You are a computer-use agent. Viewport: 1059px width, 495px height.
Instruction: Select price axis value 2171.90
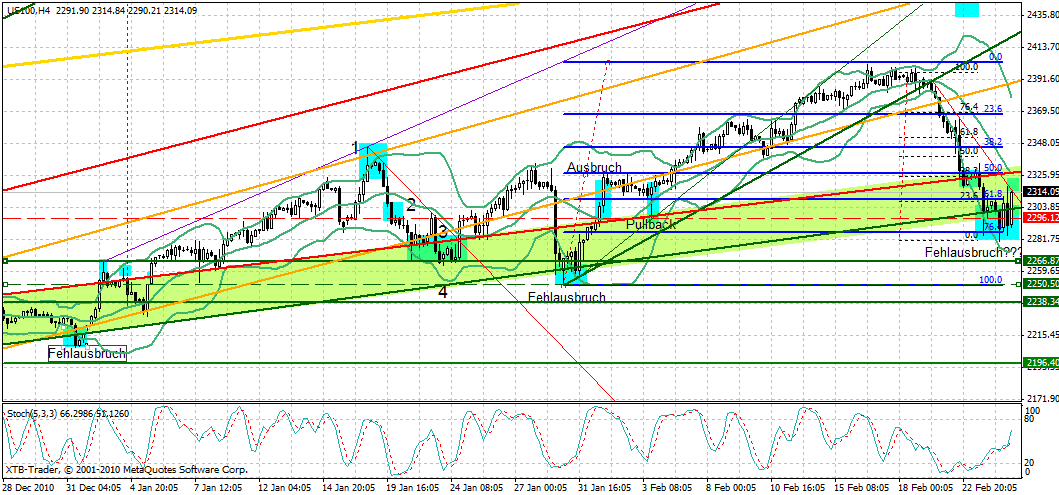[x=1041, y=398]
